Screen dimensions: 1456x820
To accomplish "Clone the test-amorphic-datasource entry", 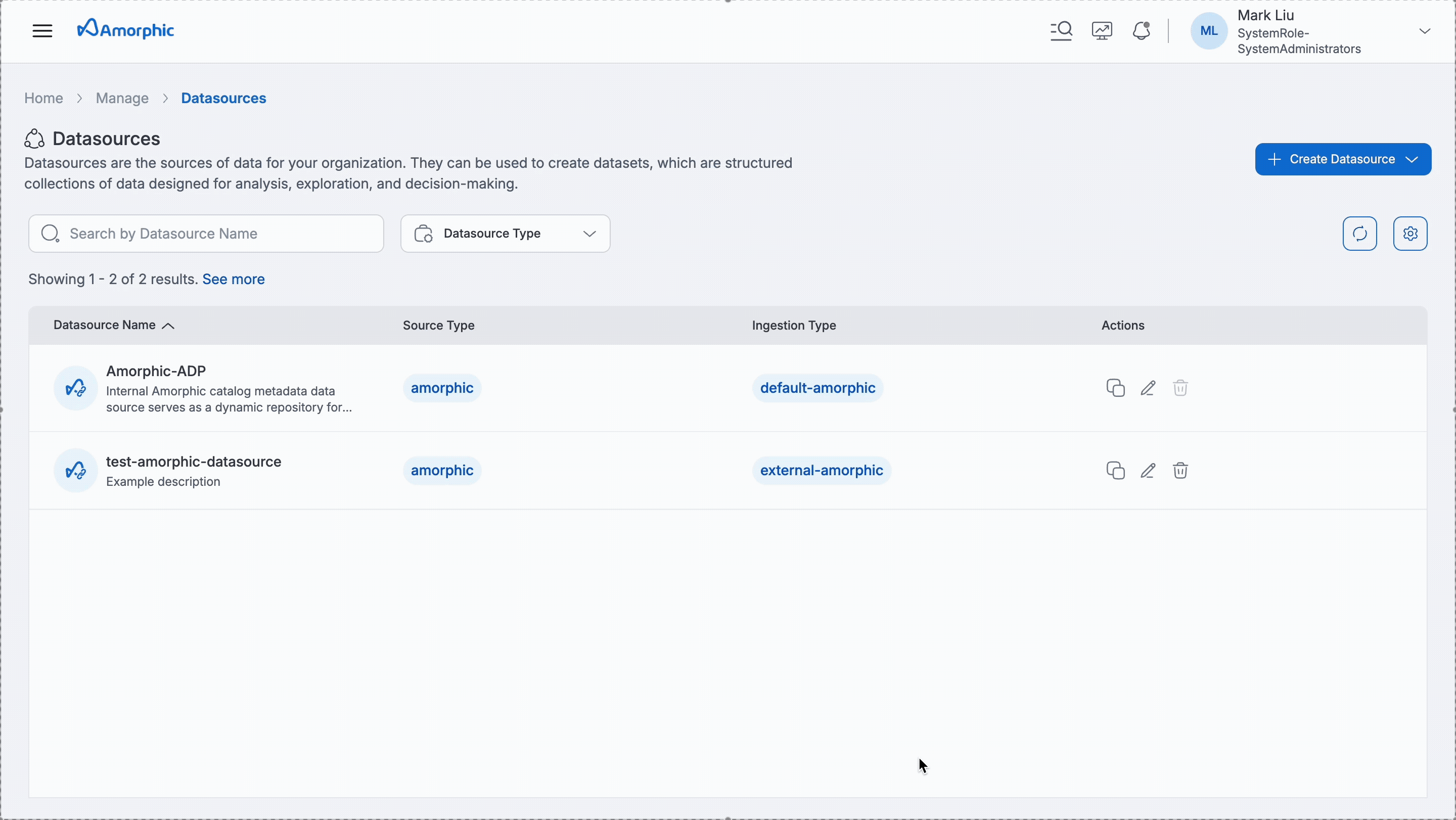I will point(1115,471).
